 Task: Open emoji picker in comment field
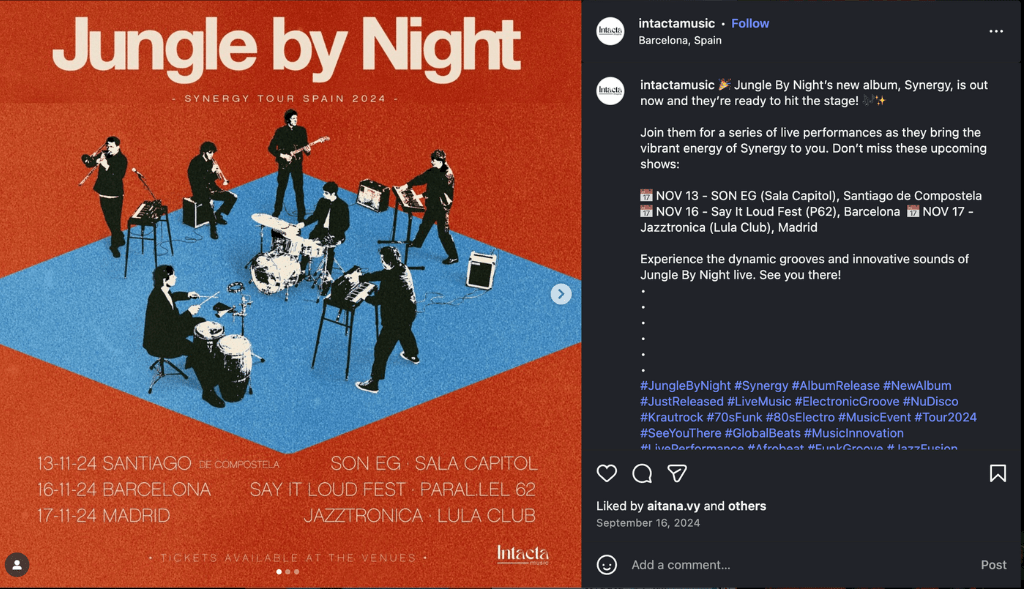coord(607,565)
